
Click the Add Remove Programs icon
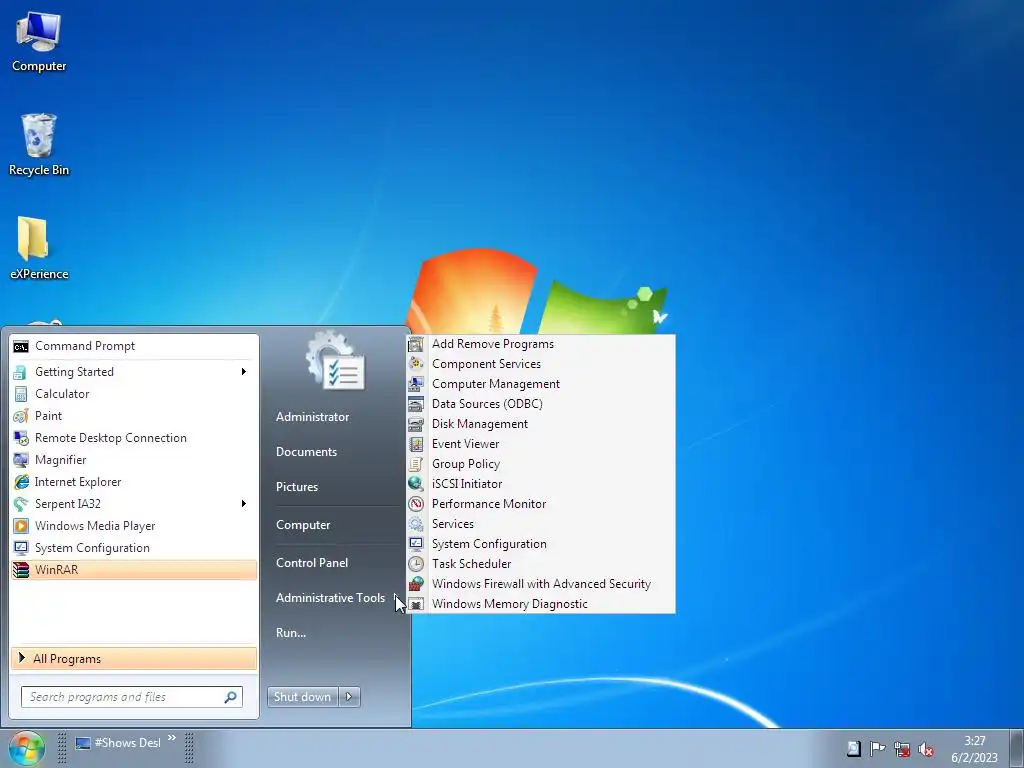tap(416, 344)
